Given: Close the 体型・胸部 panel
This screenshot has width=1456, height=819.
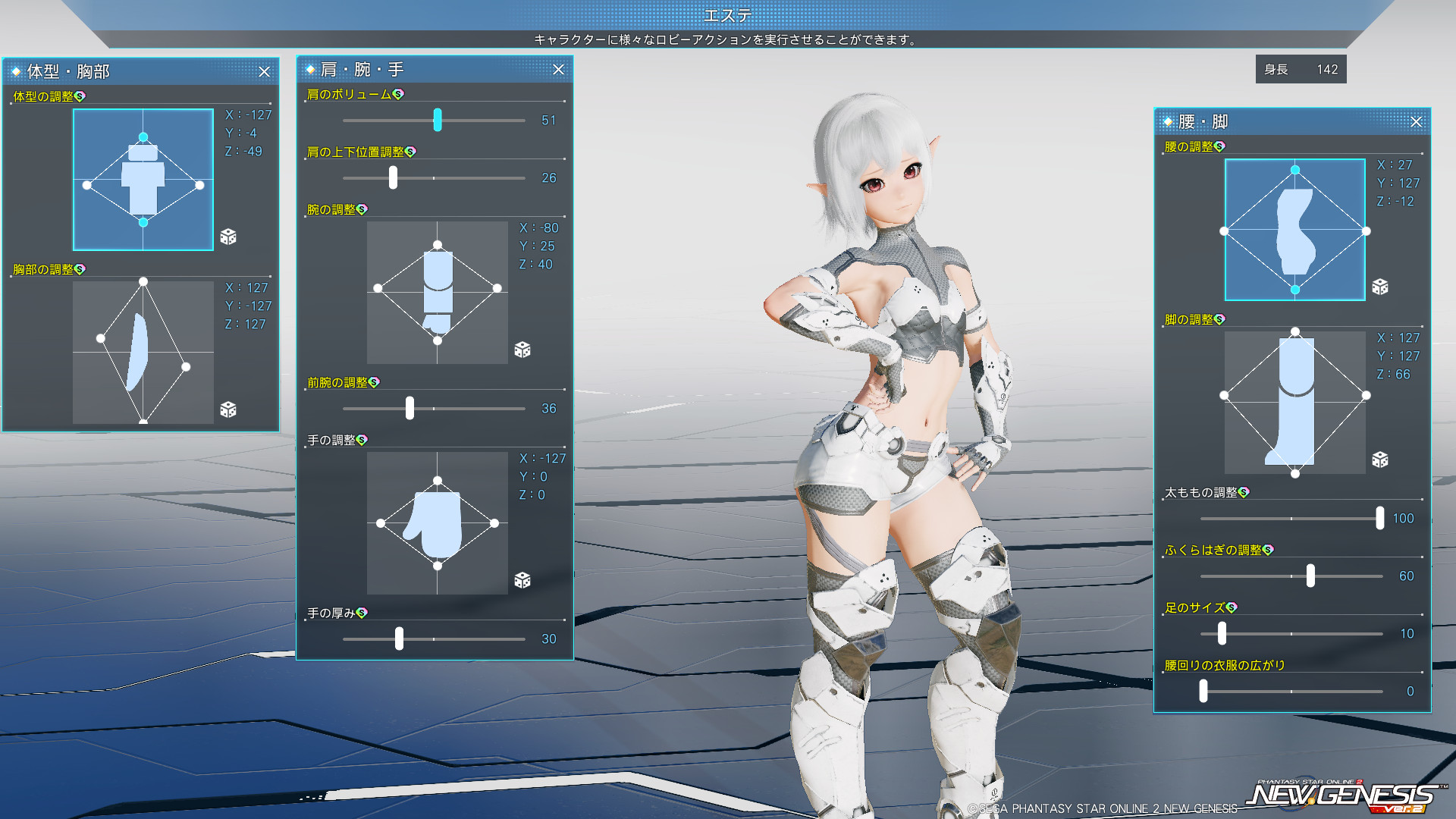Looking at the screenshot, I should (x=265, y=72).
